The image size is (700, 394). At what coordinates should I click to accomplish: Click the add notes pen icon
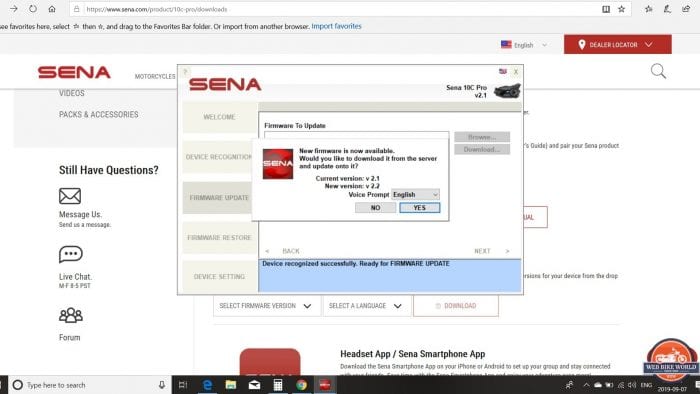[667, 9]
